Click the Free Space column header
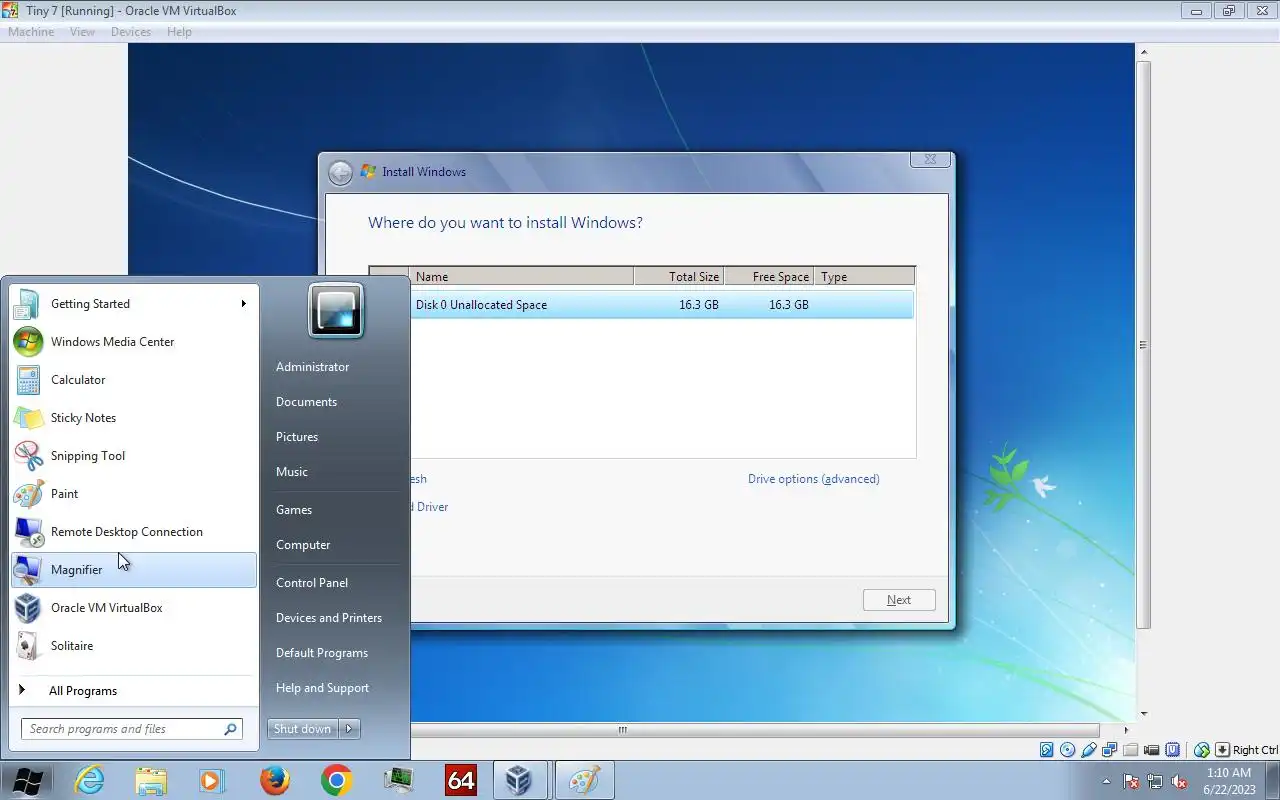Screen dimensions: 1280x800 769,277
